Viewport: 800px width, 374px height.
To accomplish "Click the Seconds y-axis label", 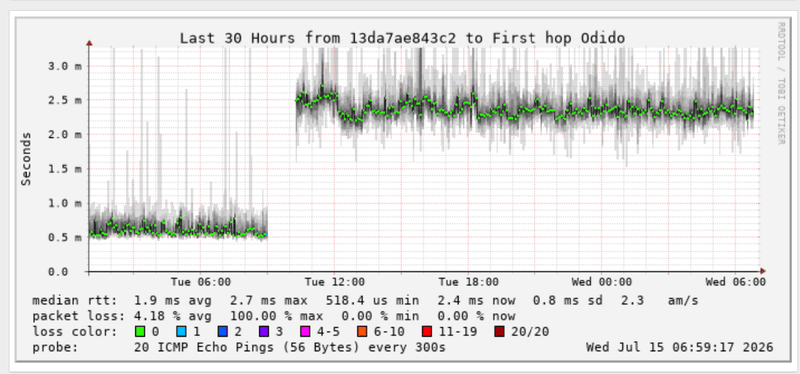I will tap(26, 159).
